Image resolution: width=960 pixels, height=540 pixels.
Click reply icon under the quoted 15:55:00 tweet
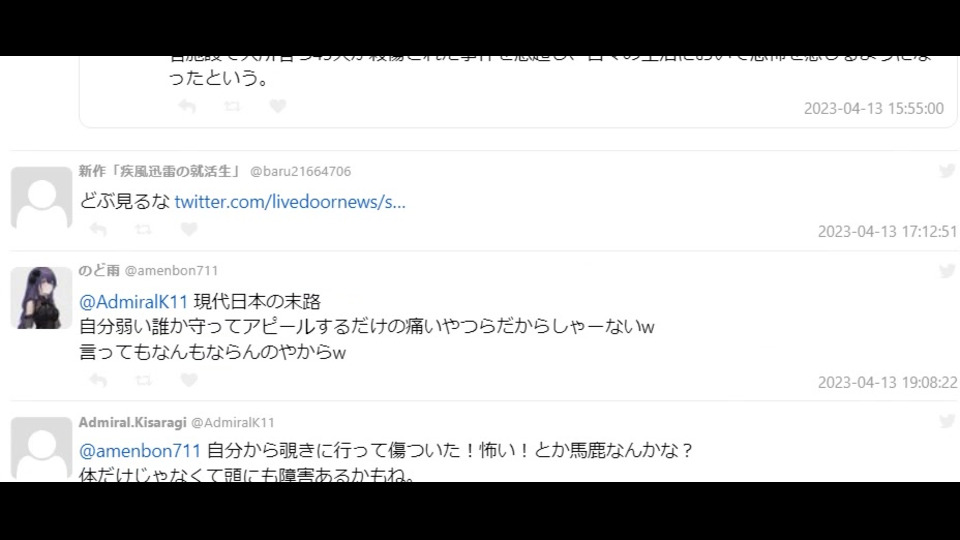coord(187,107)
